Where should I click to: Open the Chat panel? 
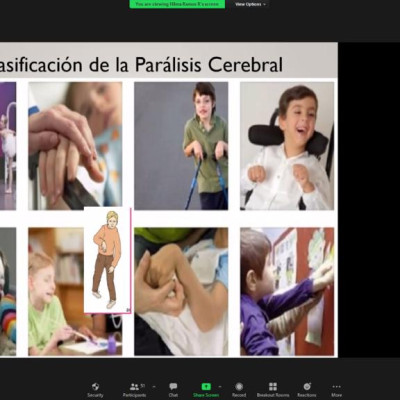click(173, 389)
